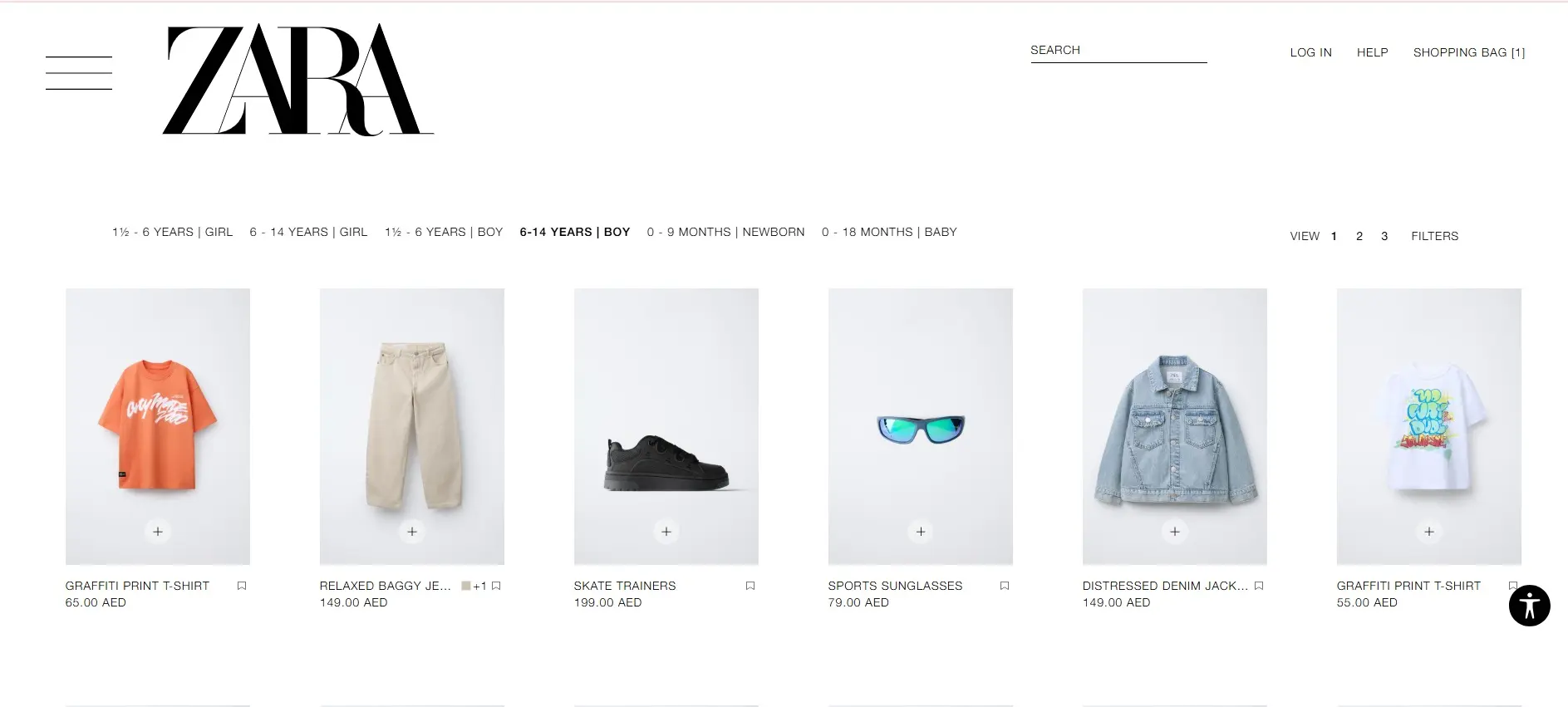Open the FILTERS panel
Screen dimensions: 1568x707
1434,236
